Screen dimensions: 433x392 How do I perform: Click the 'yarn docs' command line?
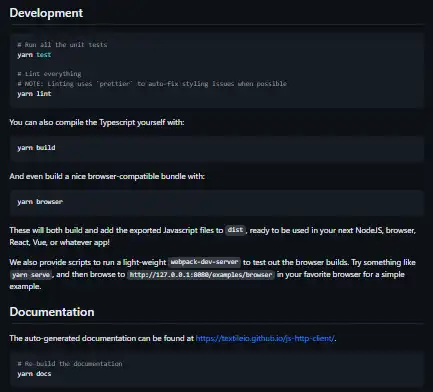click(34, 374)
